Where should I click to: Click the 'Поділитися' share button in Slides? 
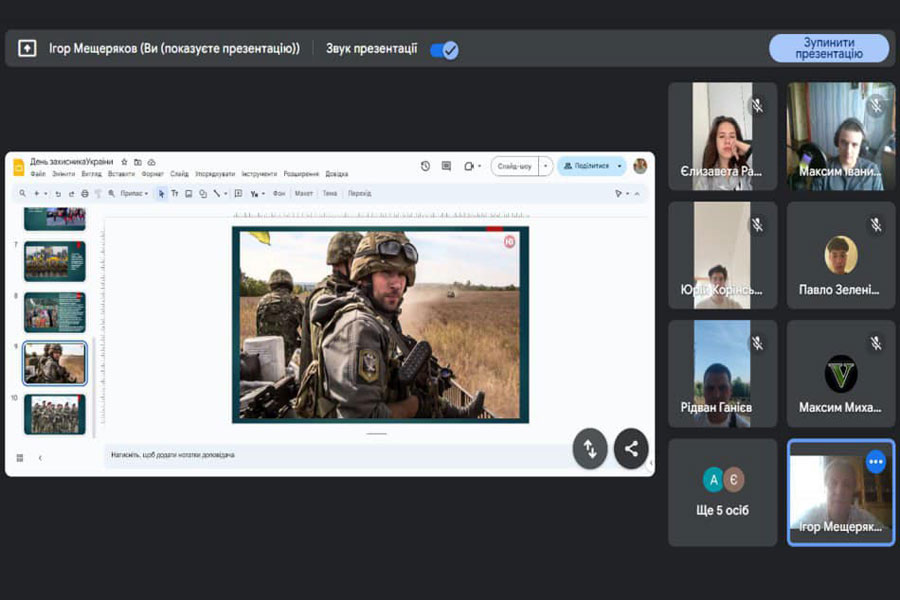(584, 166)
